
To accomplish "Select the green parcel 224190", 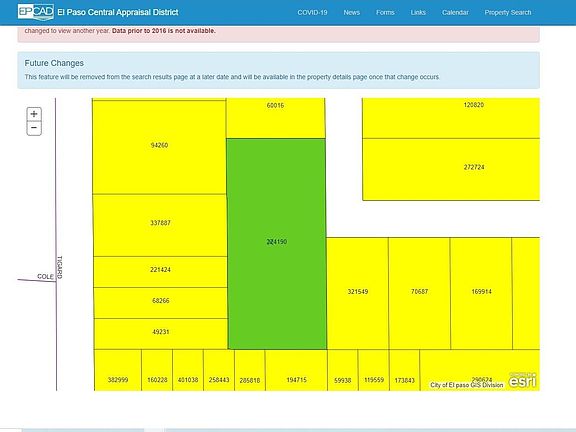I will pos(277,244).
